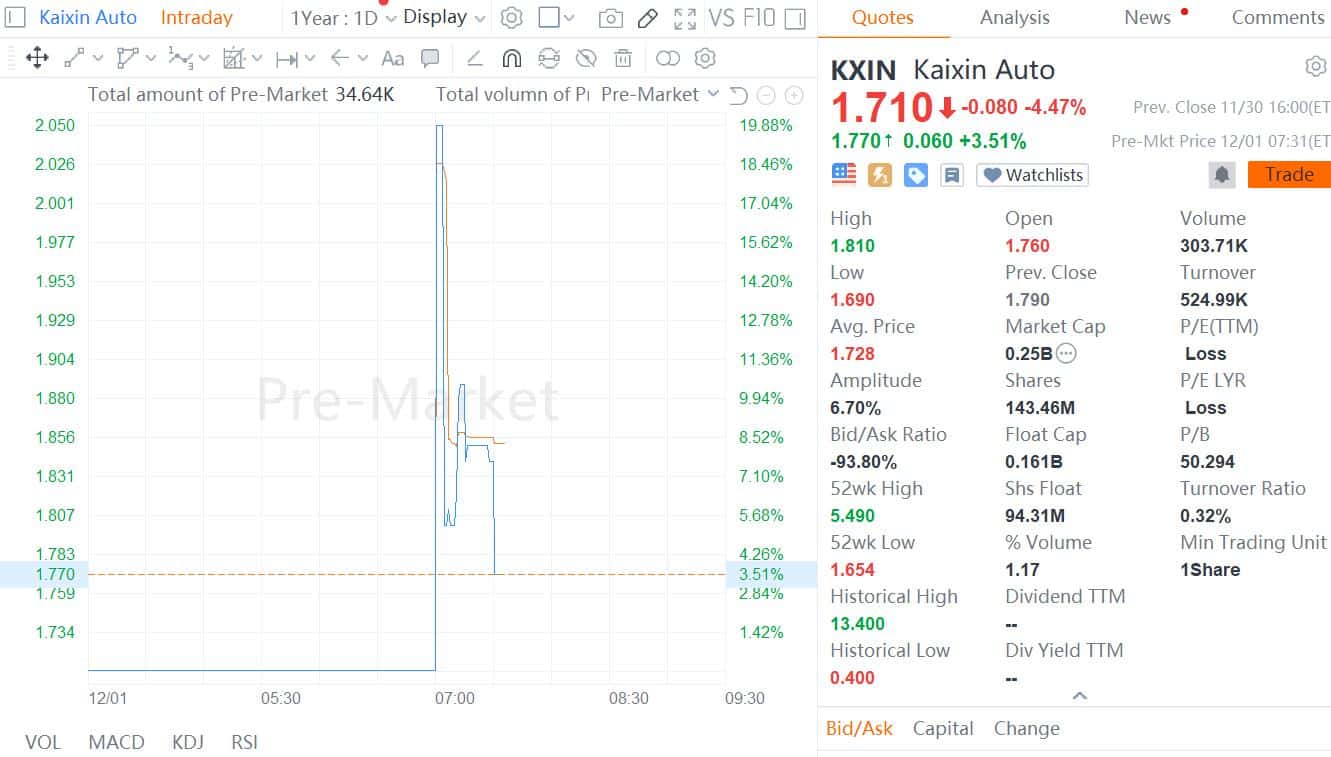Expand the Display dropdown
Viewport: 1331px width, 757px height.
444,17
